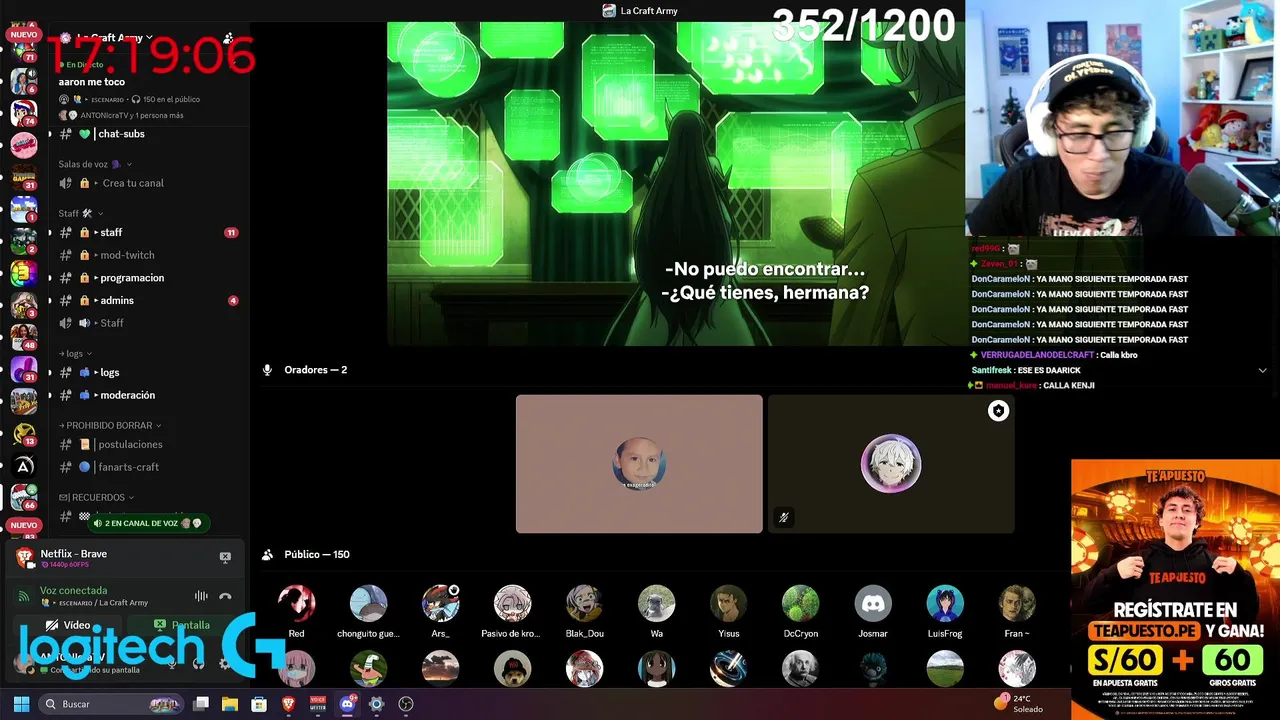Open audience member Josmar avatar

coord(873,604)
